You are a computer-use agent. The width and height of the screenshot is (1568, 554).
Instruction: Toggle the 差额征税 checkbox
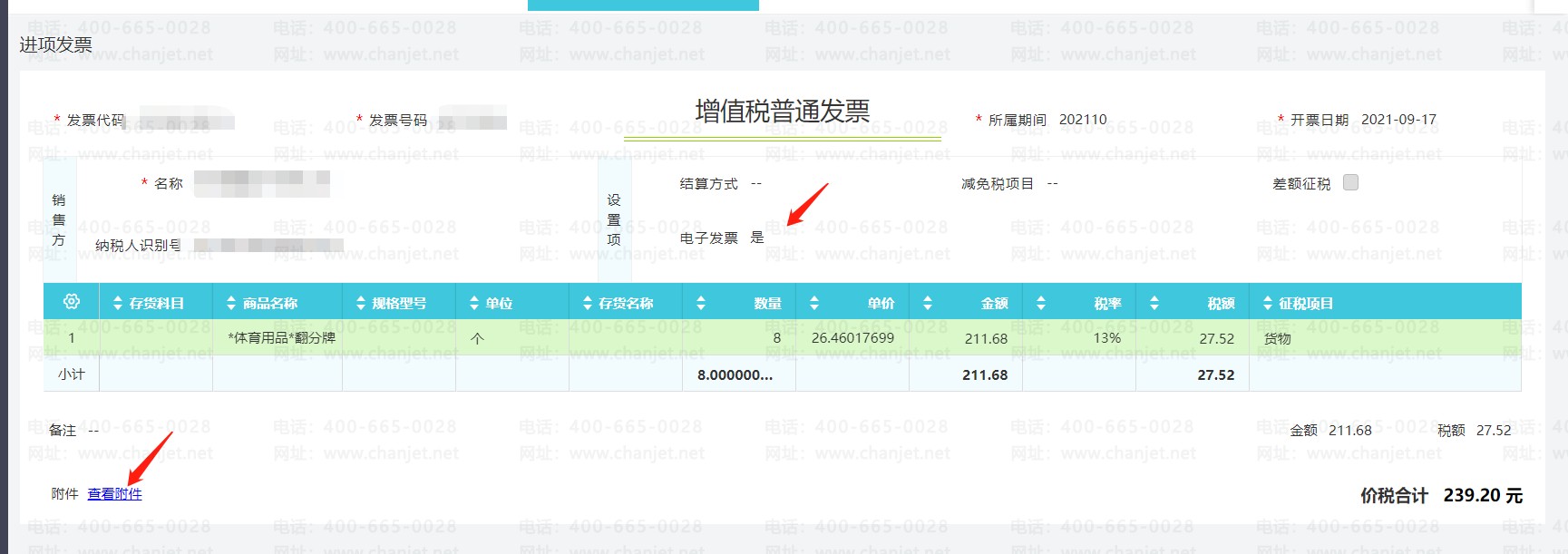(1350, 182)
